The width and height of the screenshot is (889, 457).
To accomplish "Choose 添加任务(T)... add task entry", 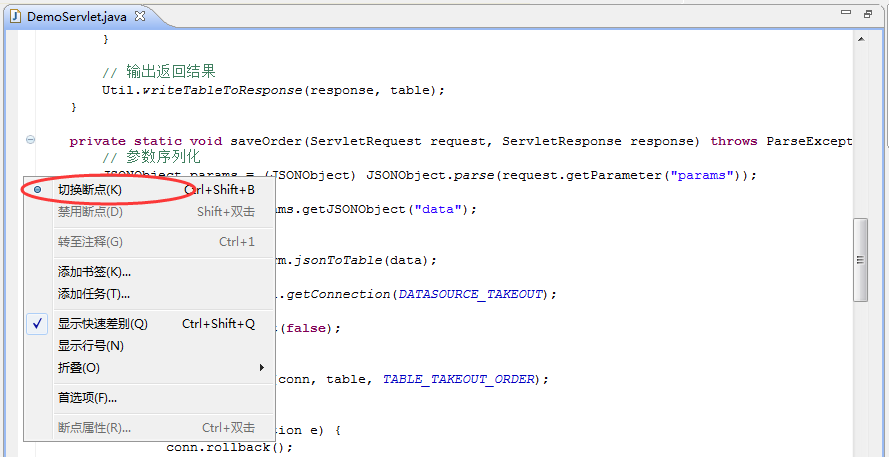I will point(150,294).
